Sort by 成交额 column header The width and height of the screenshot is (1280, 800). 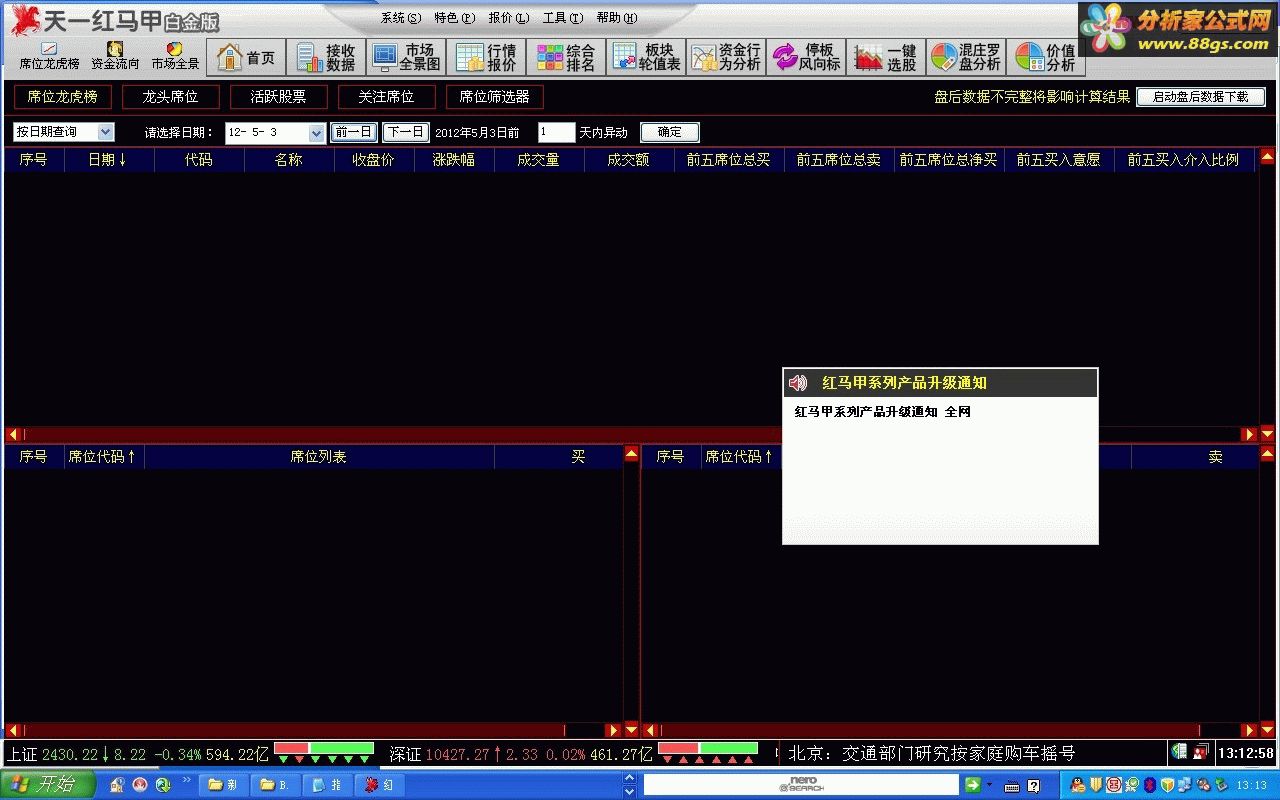coord(629,160)
